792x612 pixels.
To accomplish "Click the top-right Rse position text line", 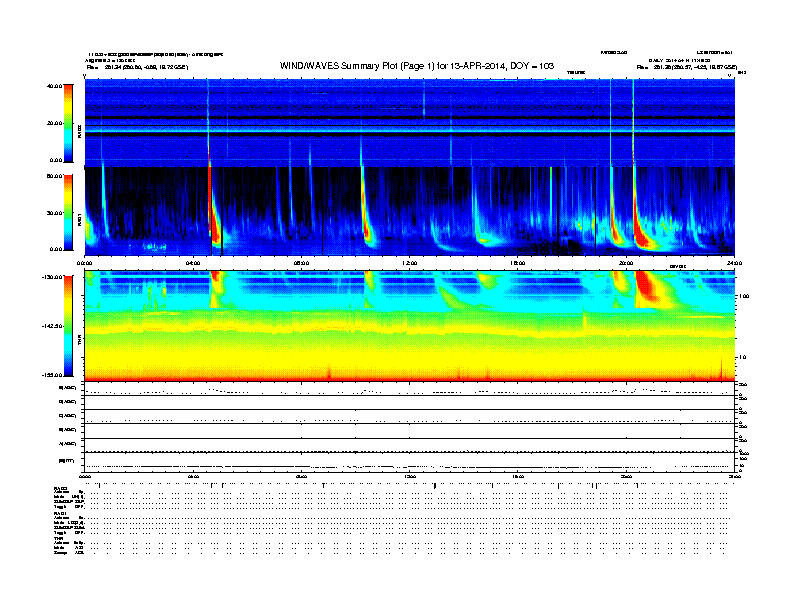I will click(687, 67).
